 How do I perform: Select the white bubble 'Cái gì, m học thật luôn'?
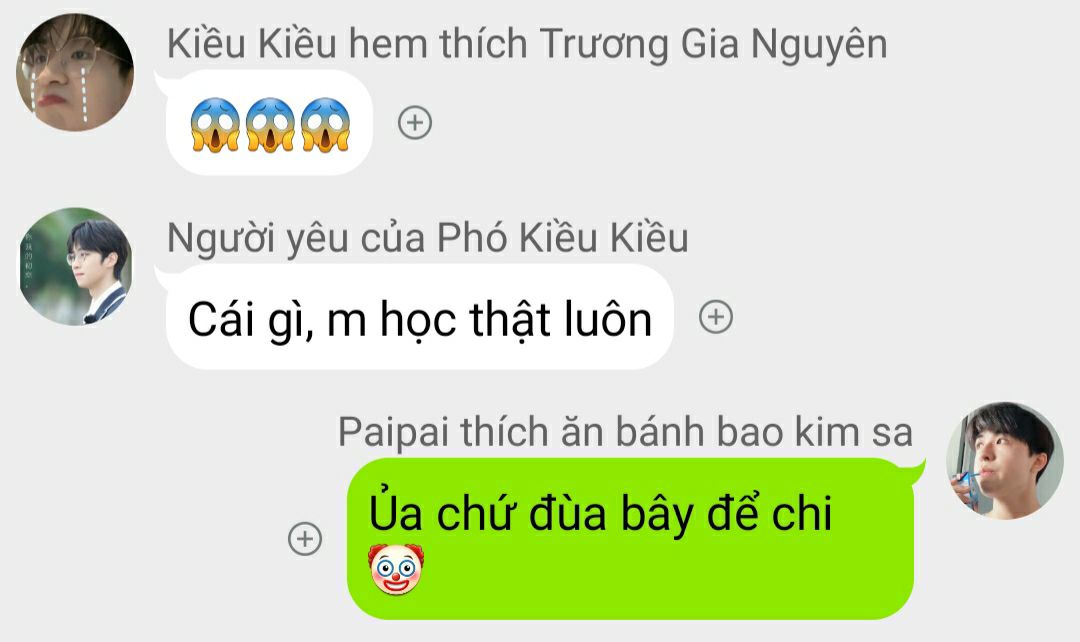tap(419, 318)
